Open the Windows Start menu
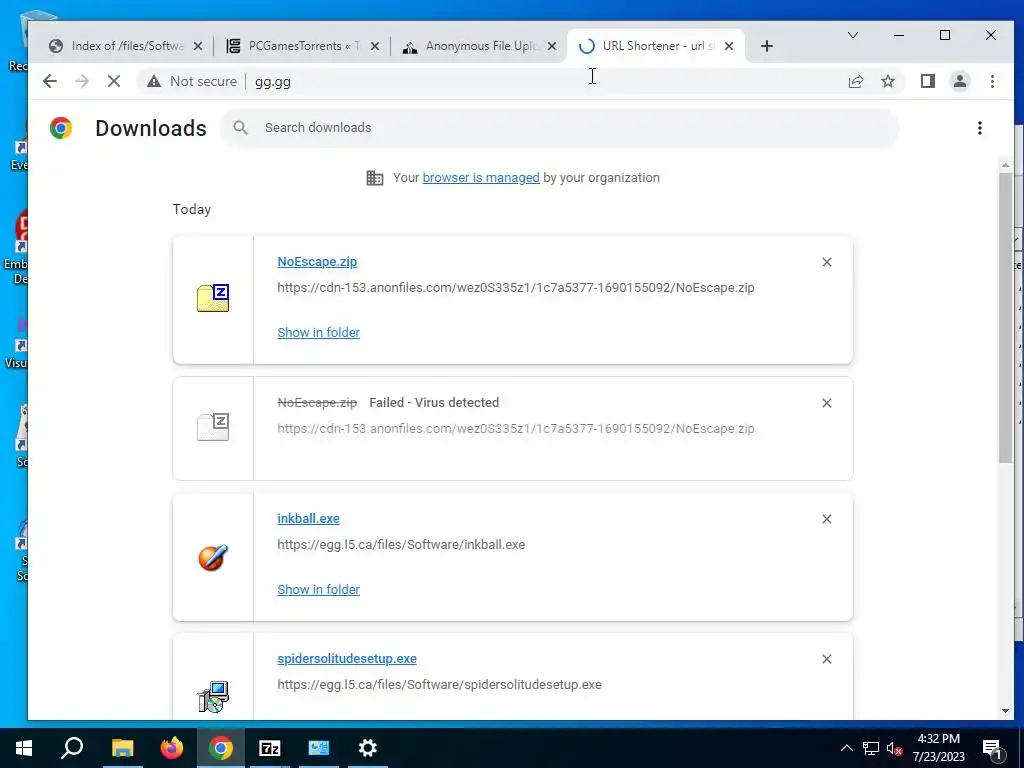Viewport: 1024px width, 768px height. tap(24, 748)
